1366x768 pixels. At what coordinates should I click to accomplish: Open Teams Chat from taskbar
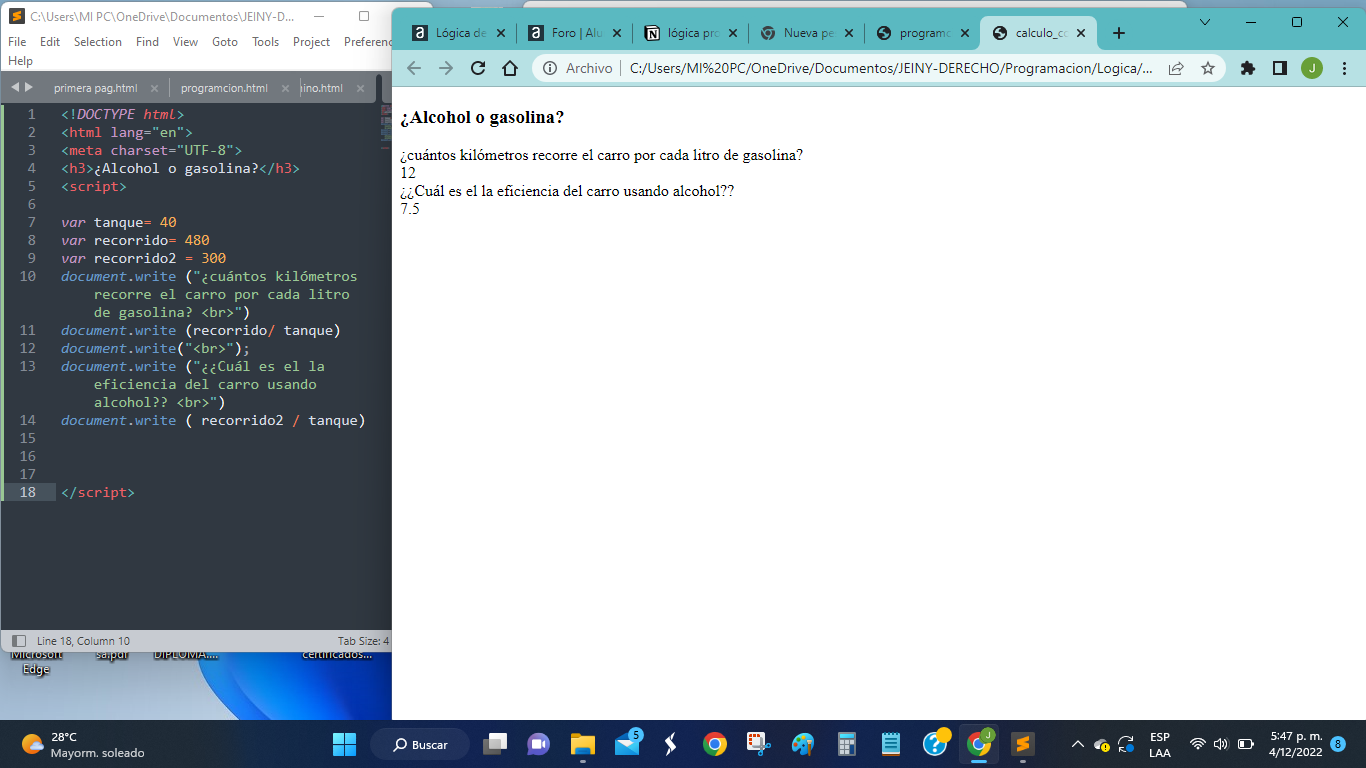pyautogui.click(x=539, y=744)
